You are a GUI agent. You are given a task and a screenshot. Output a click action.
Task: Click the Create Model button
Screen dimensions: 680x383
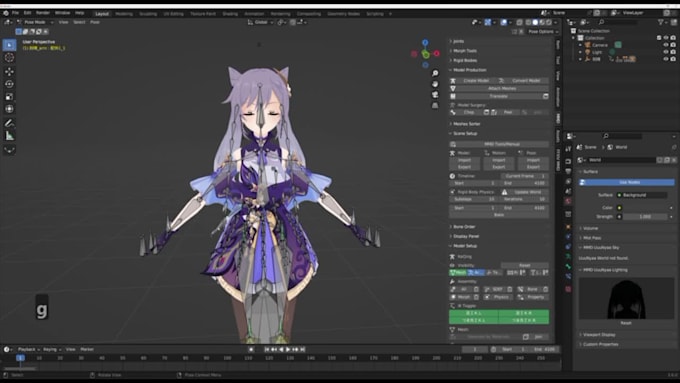click(x=473, y=81)
